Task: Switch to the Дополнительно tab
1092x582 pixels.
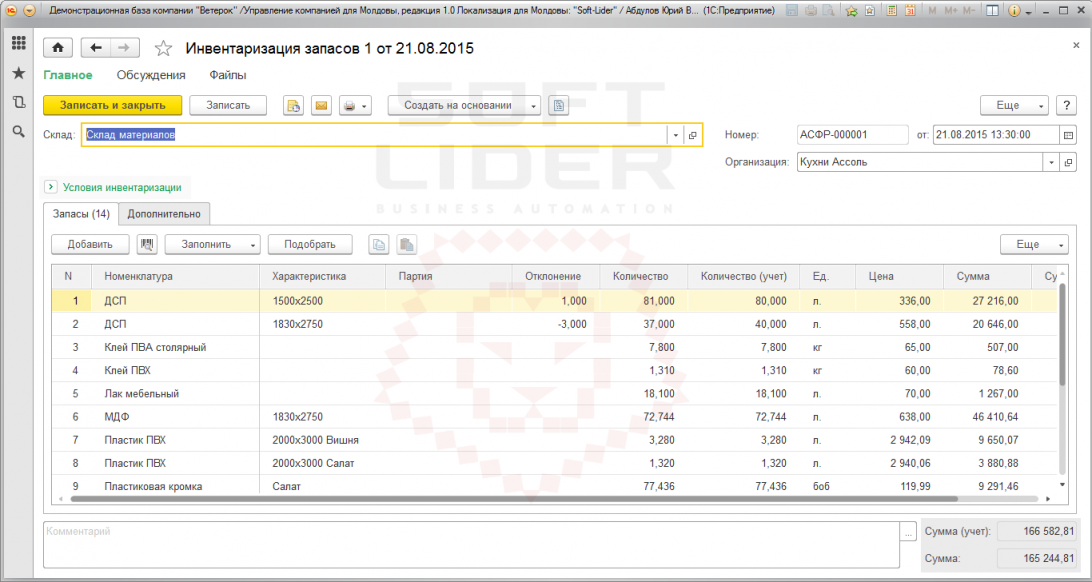Action: tap(164, 214)
